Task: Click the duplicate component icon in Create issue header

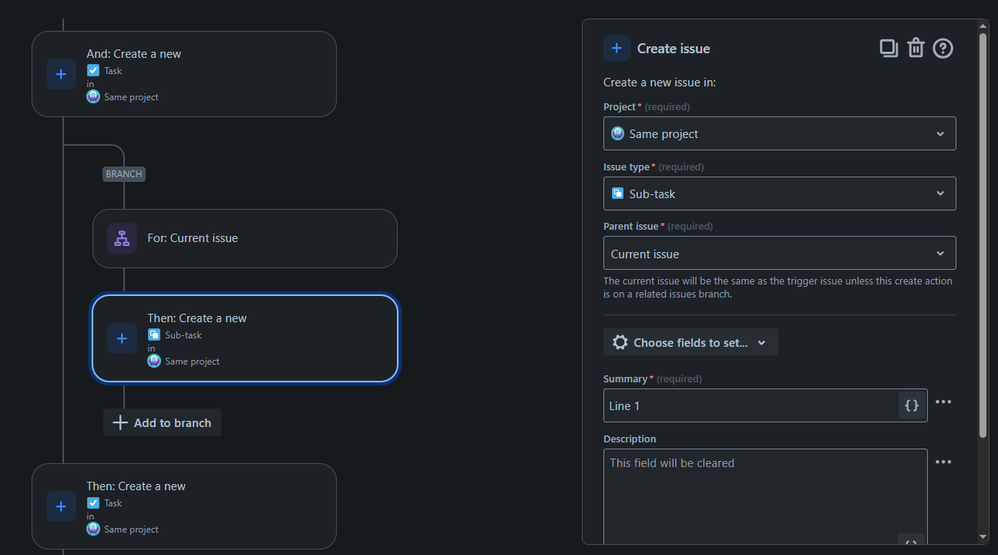Action: coord(889,48)
